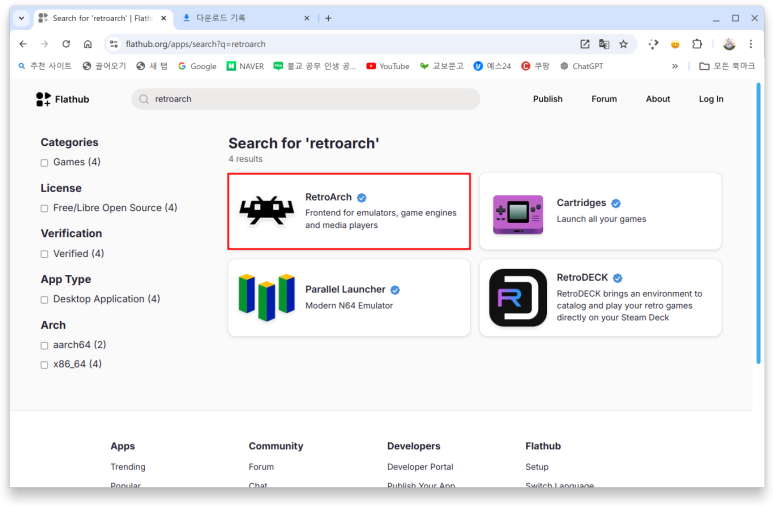The height and width of the screenshot is (506, 773).
Task: Click the page vertical scrollbar
Action: tap(759, 223)
